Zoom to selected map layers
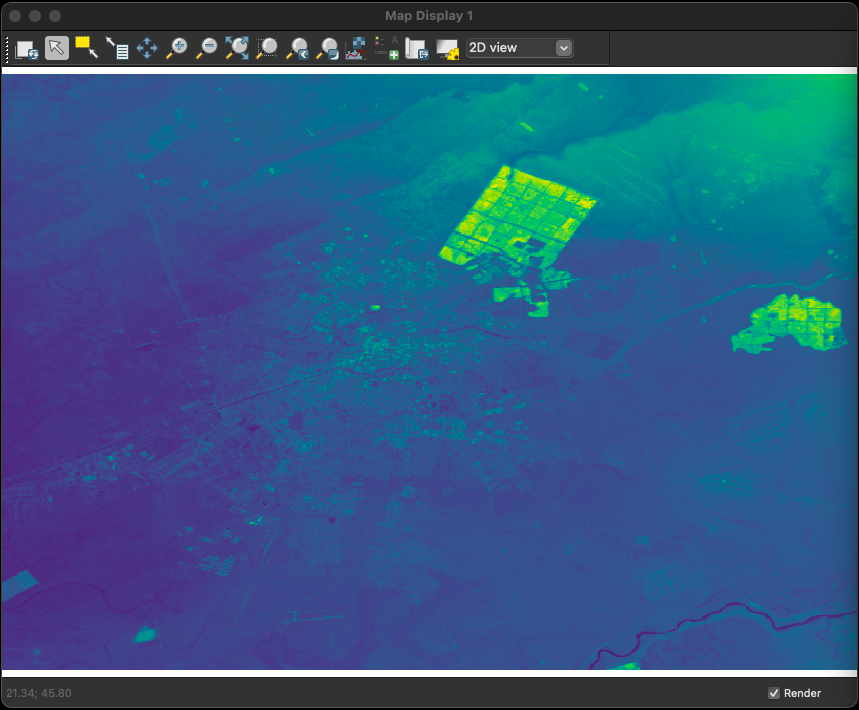This screenshot has width=859, height=710. (237, 47)
